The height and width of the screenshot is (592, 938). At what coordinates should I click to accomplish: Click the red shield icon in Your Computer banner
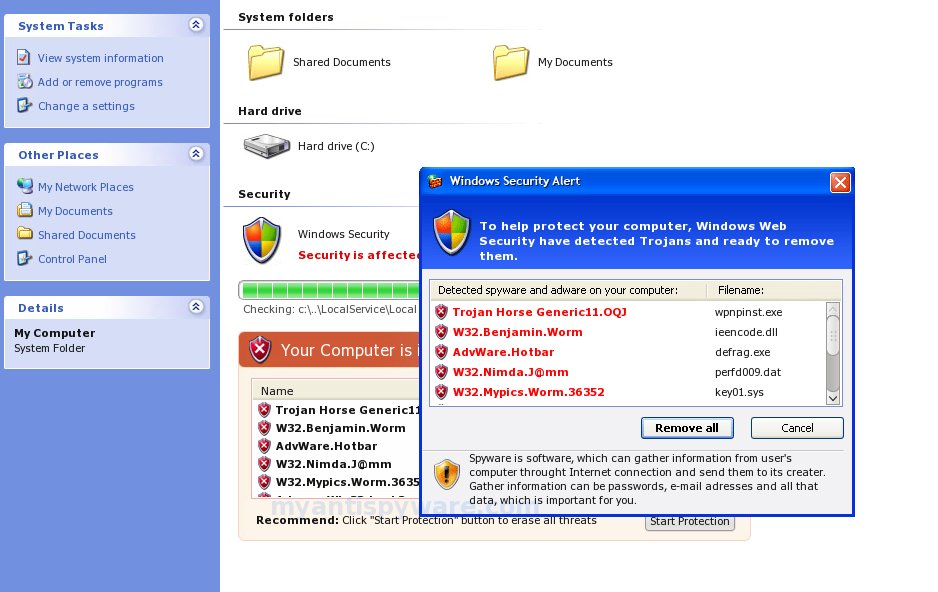click(260, 350)
